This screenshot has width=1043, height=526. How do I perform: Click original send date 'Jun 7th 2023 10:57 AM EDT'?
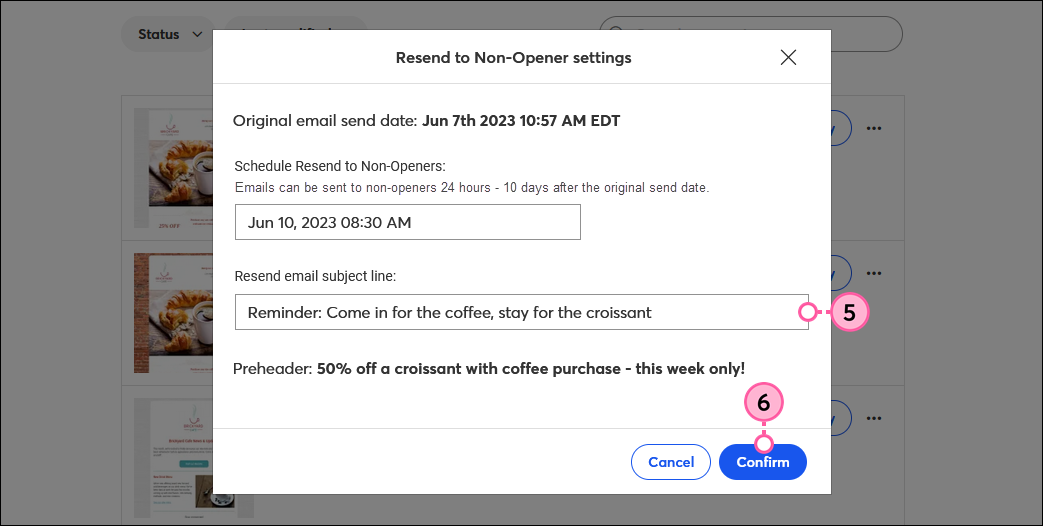(x=521, y=121)
